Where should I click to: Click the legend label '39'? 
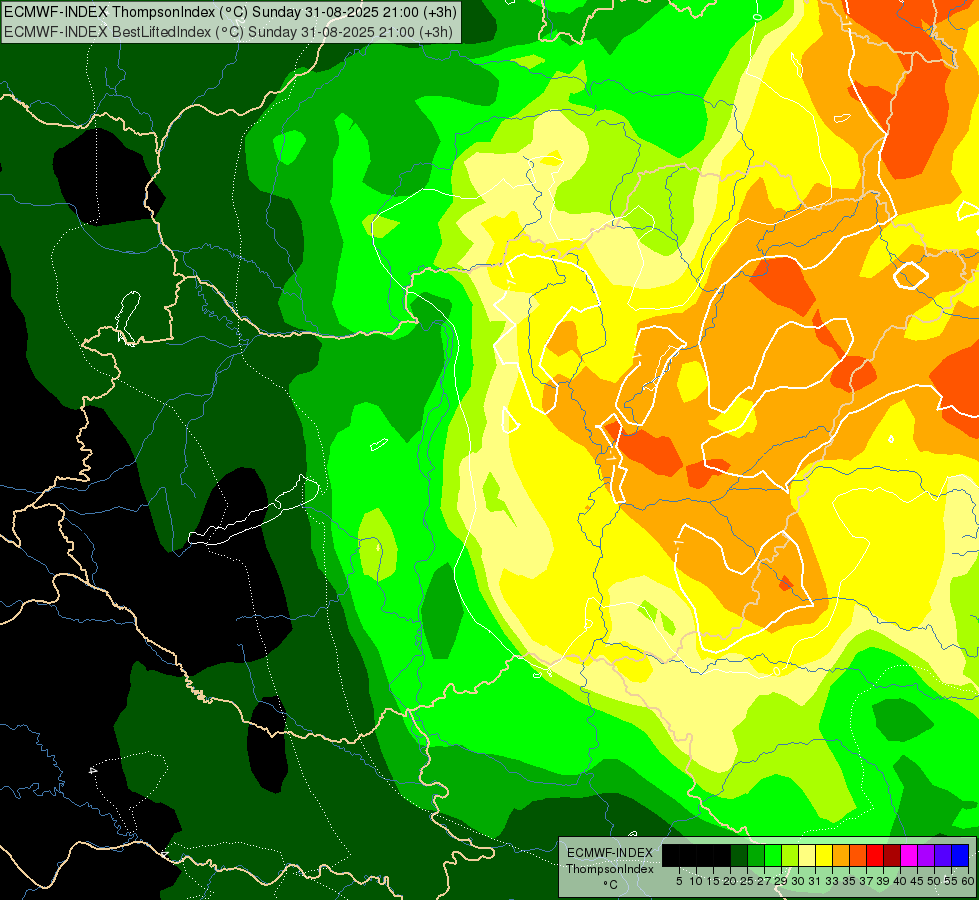tap(883, 881)
